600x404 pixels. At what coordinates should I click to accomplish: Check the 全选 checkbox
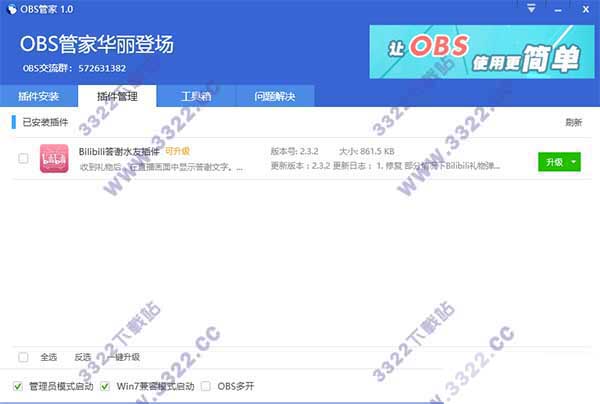(x=23, y=357)
